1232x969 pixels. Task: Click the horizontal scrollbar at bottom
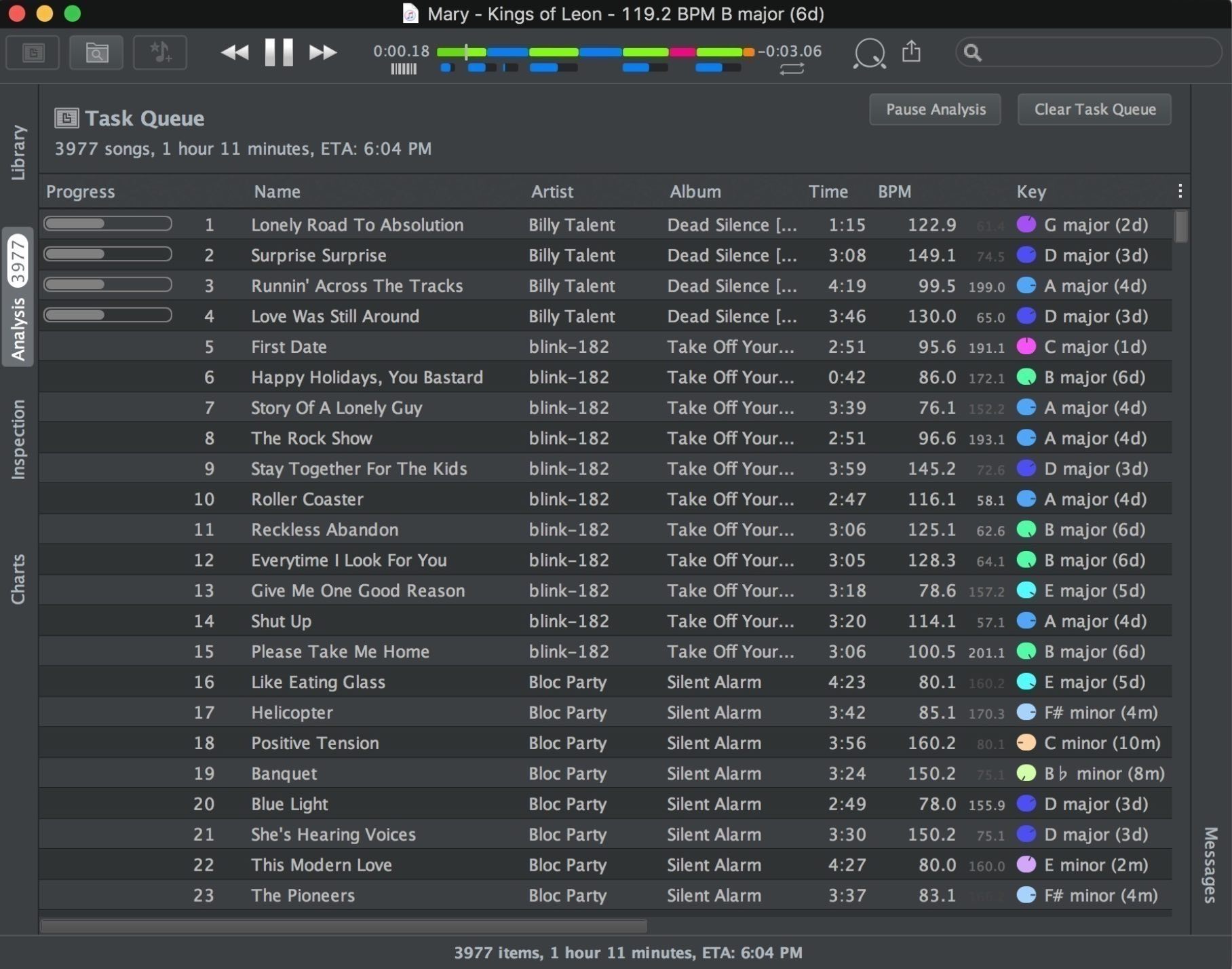tap(343, 926)
